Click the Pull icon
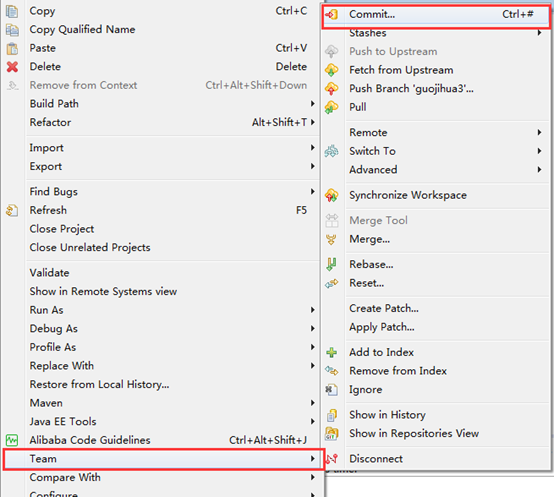Viewport: 554px width, 497px height. [331, 107]
